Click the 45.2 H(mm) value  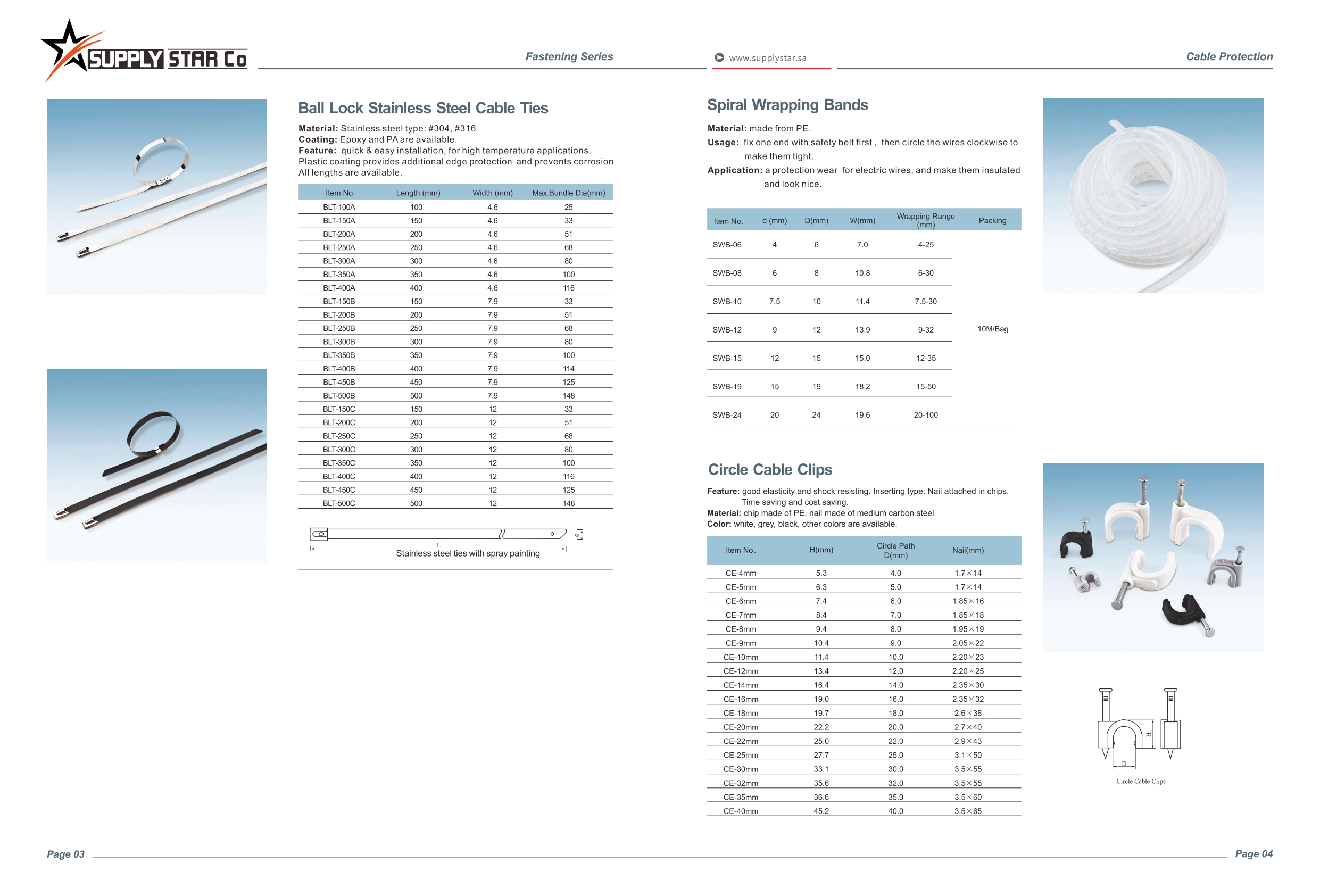pyautogui.click(x=821, y=811)
